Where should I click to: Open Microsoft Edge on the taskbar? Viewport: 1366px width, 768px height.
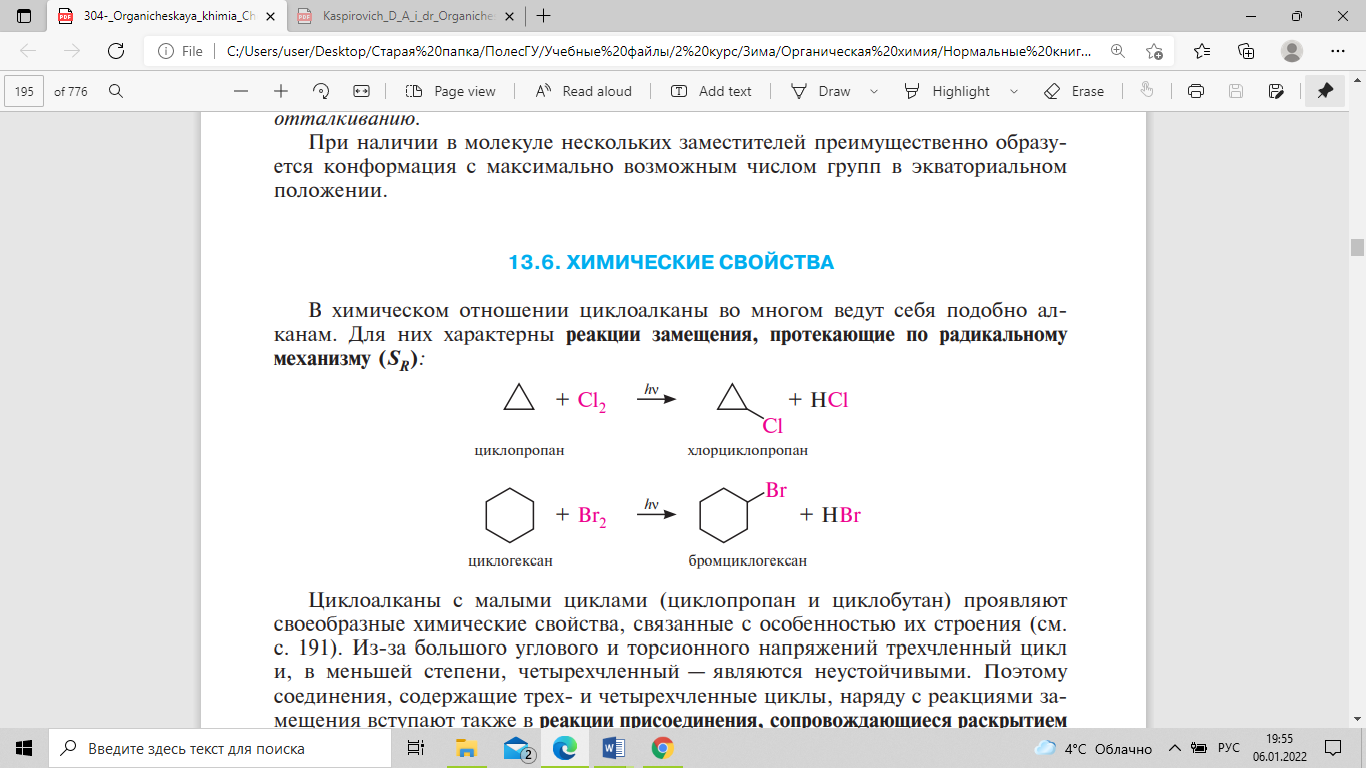[x=564, y=748]
